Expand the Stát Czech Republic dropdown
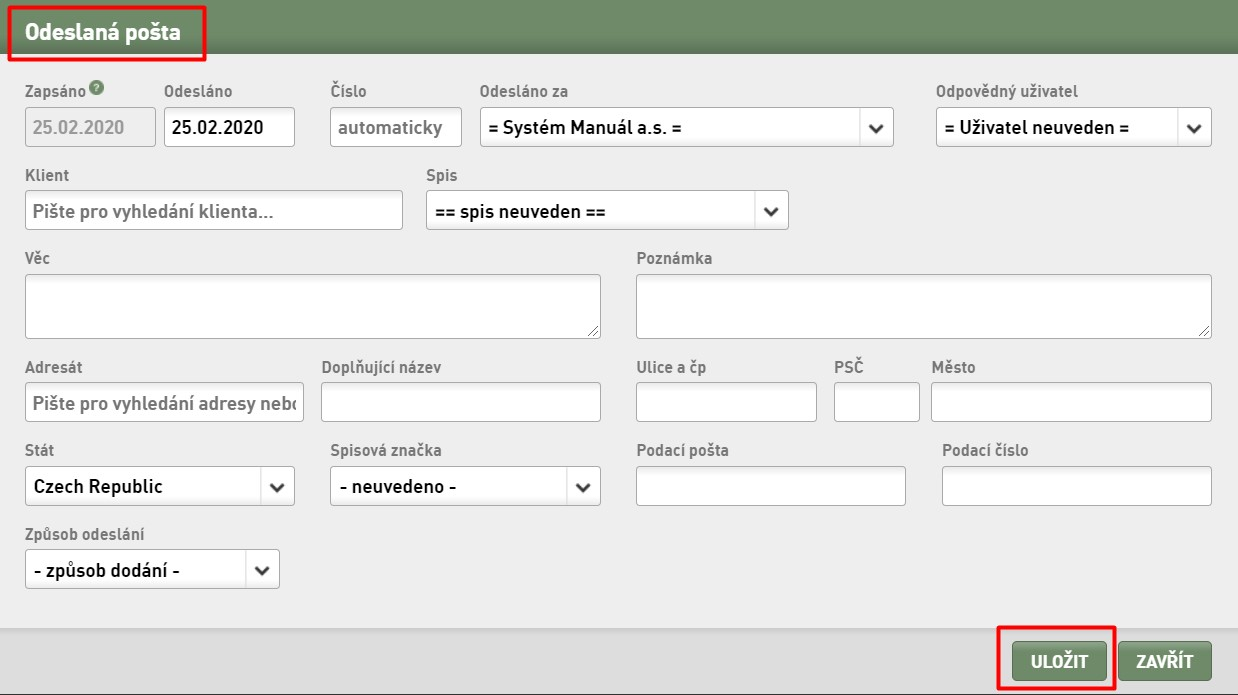This screenshot has height=695, width=1238. (x=277, y=487)
